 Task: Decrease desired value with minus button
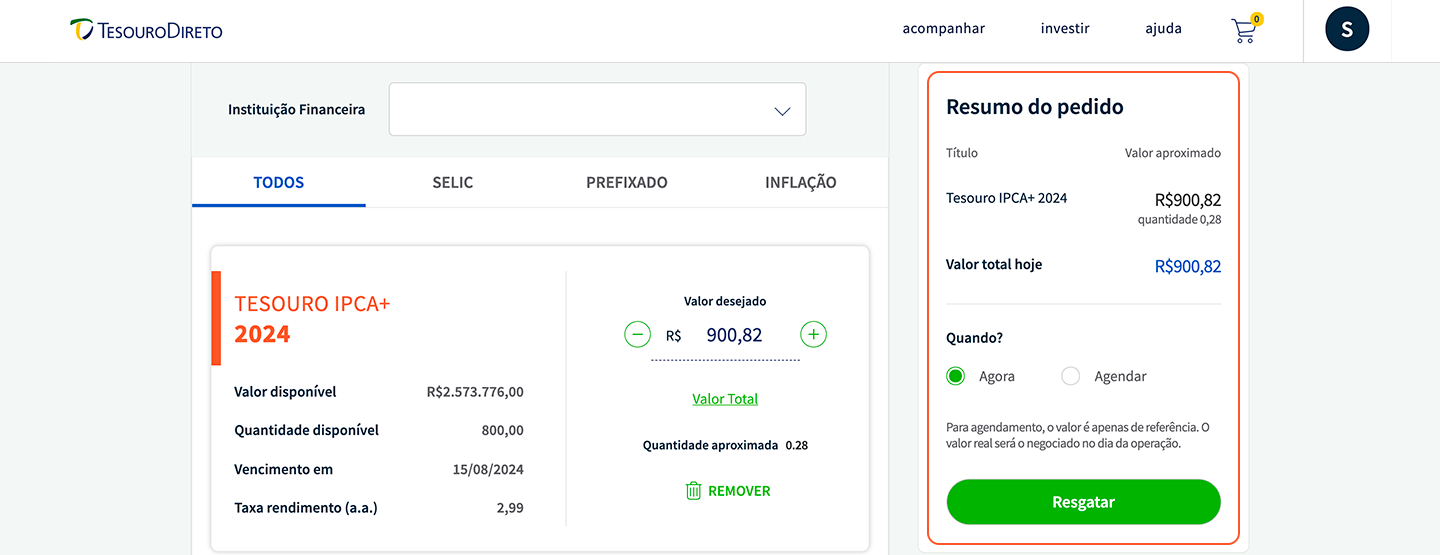pos(637,334)
